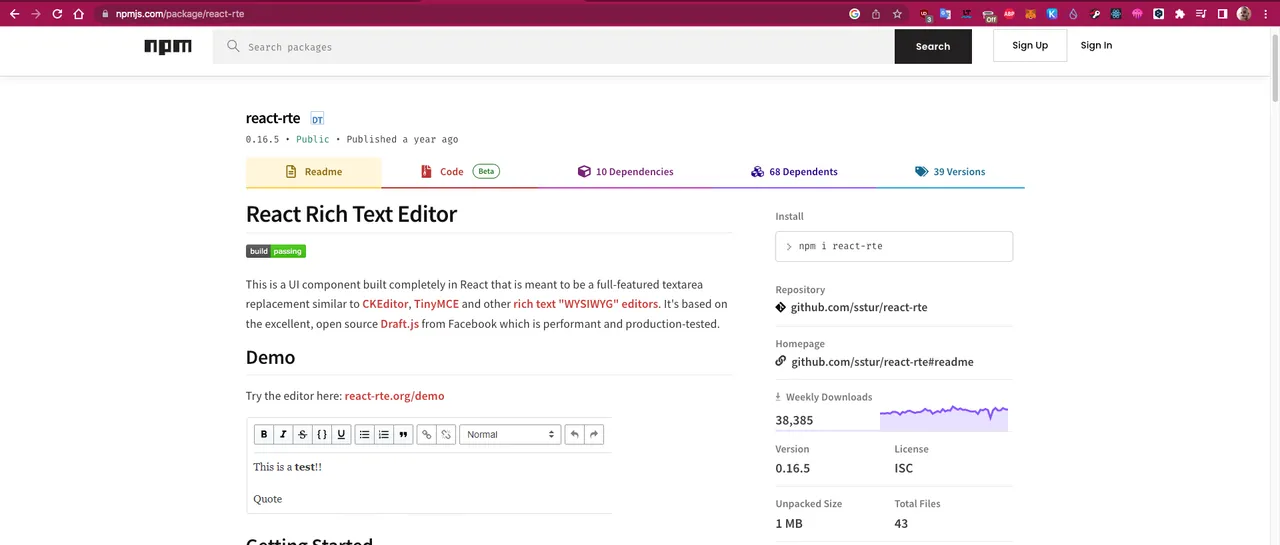This screenshot has width=1280, height=545.
Task: Click the Quote line in the editor
Action: pos(268,499)
